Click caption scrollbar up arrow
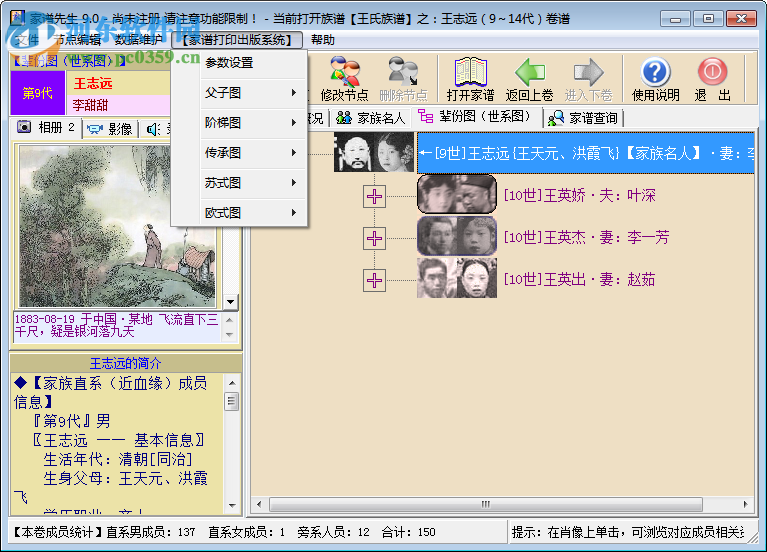 pos(229,320)
